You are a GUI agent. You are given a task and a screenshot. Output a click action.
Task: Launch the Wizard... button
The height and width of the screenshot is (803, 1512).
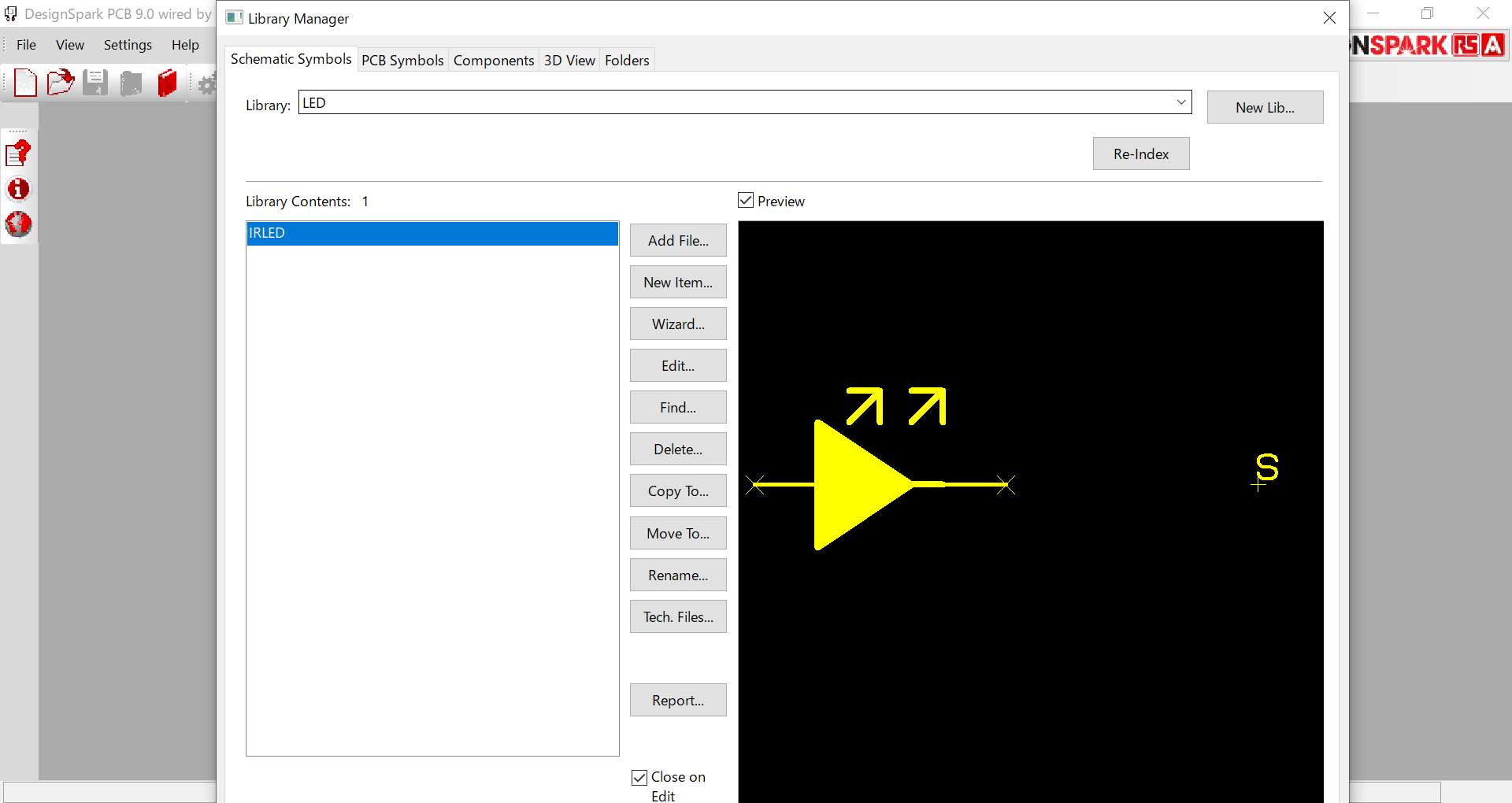[678, 324]
